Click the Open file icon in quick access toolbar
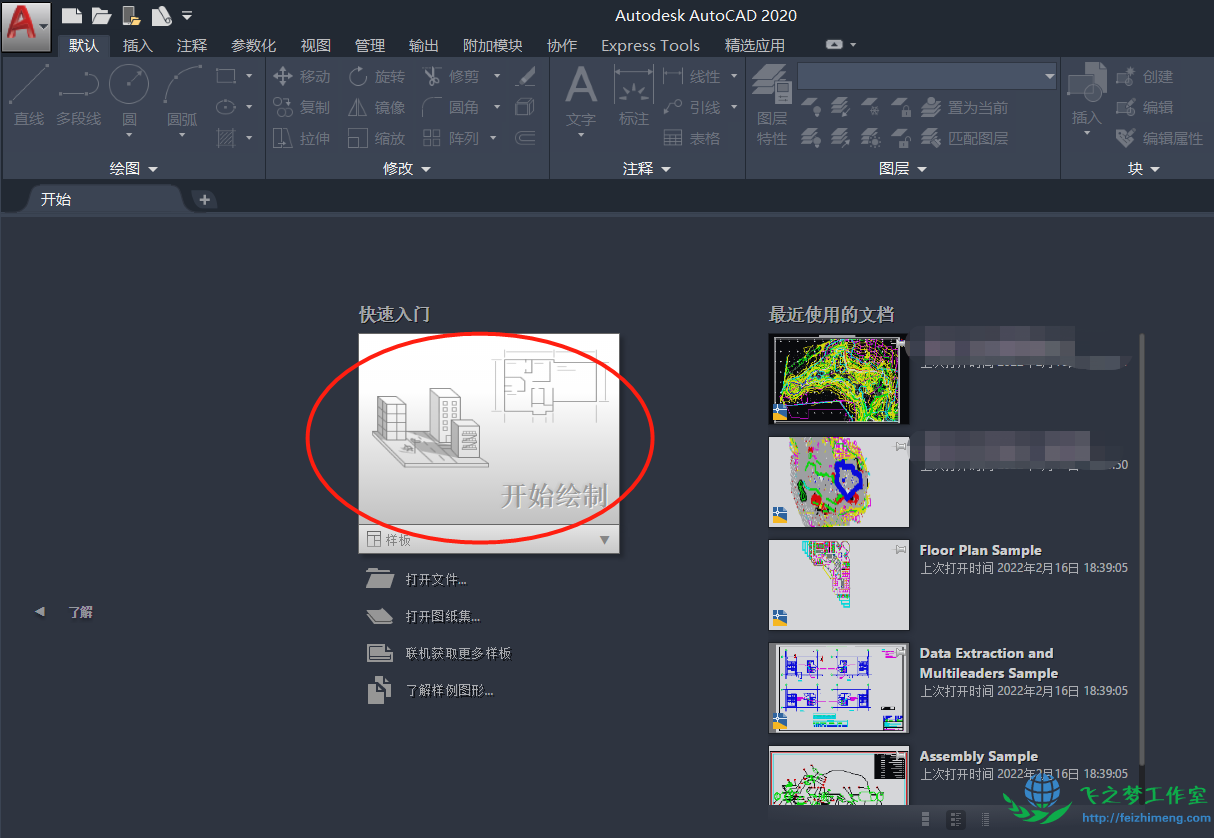Image resolution: width=1214 pixels, height=838 pixels. [x=101, y=15]
